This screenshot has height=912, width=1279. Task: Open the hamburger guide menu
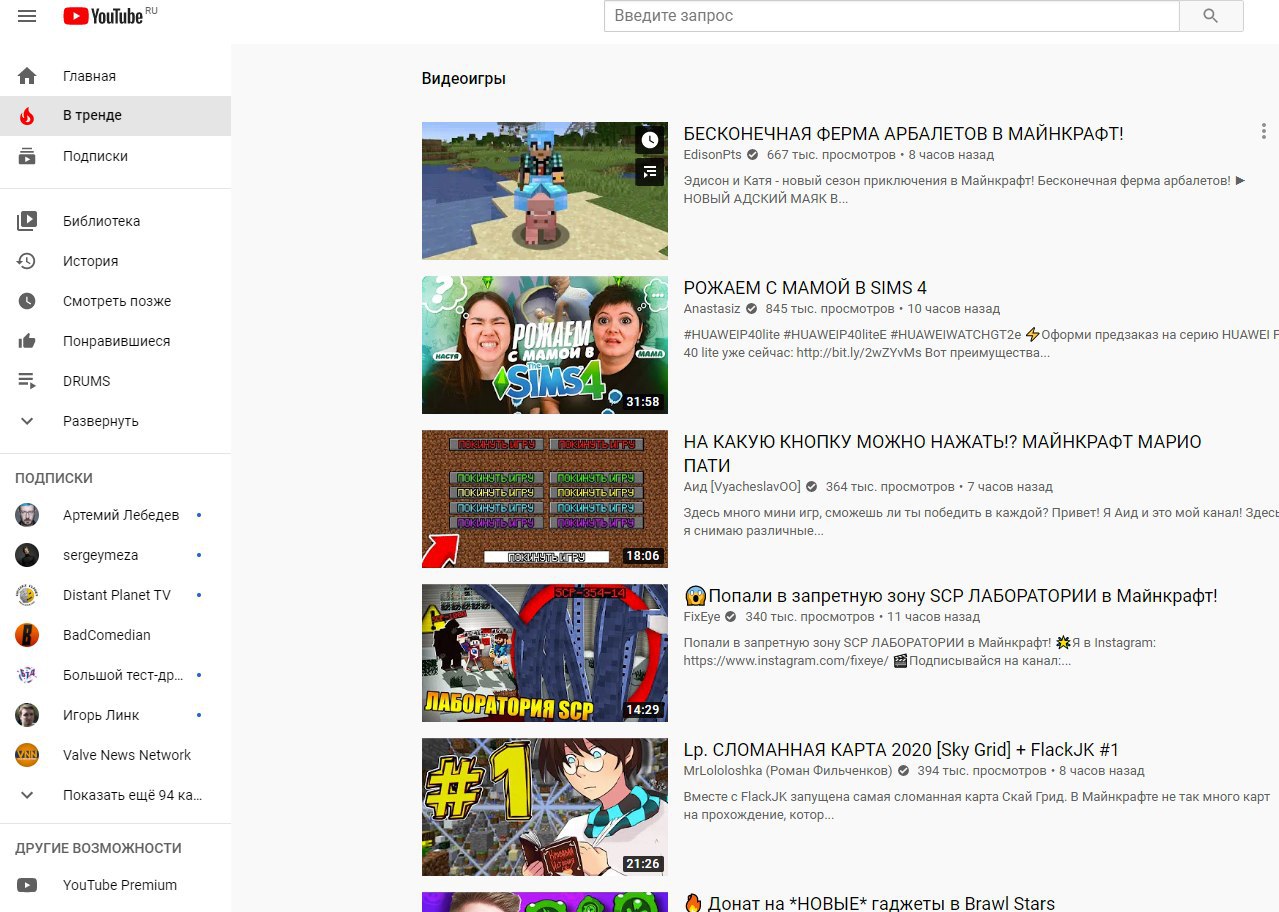pos(27,16)
